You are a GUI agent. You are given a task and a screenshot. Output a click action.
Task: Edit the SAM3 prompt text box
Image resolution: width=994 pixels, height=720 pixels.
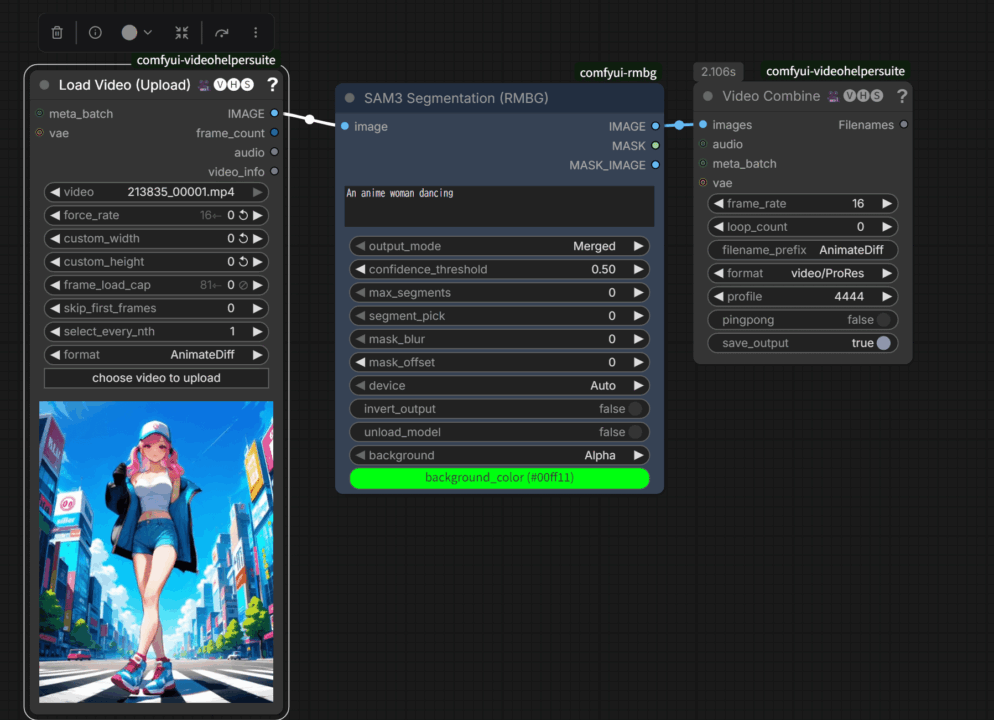pyautogui.click(x=500, y=206)
